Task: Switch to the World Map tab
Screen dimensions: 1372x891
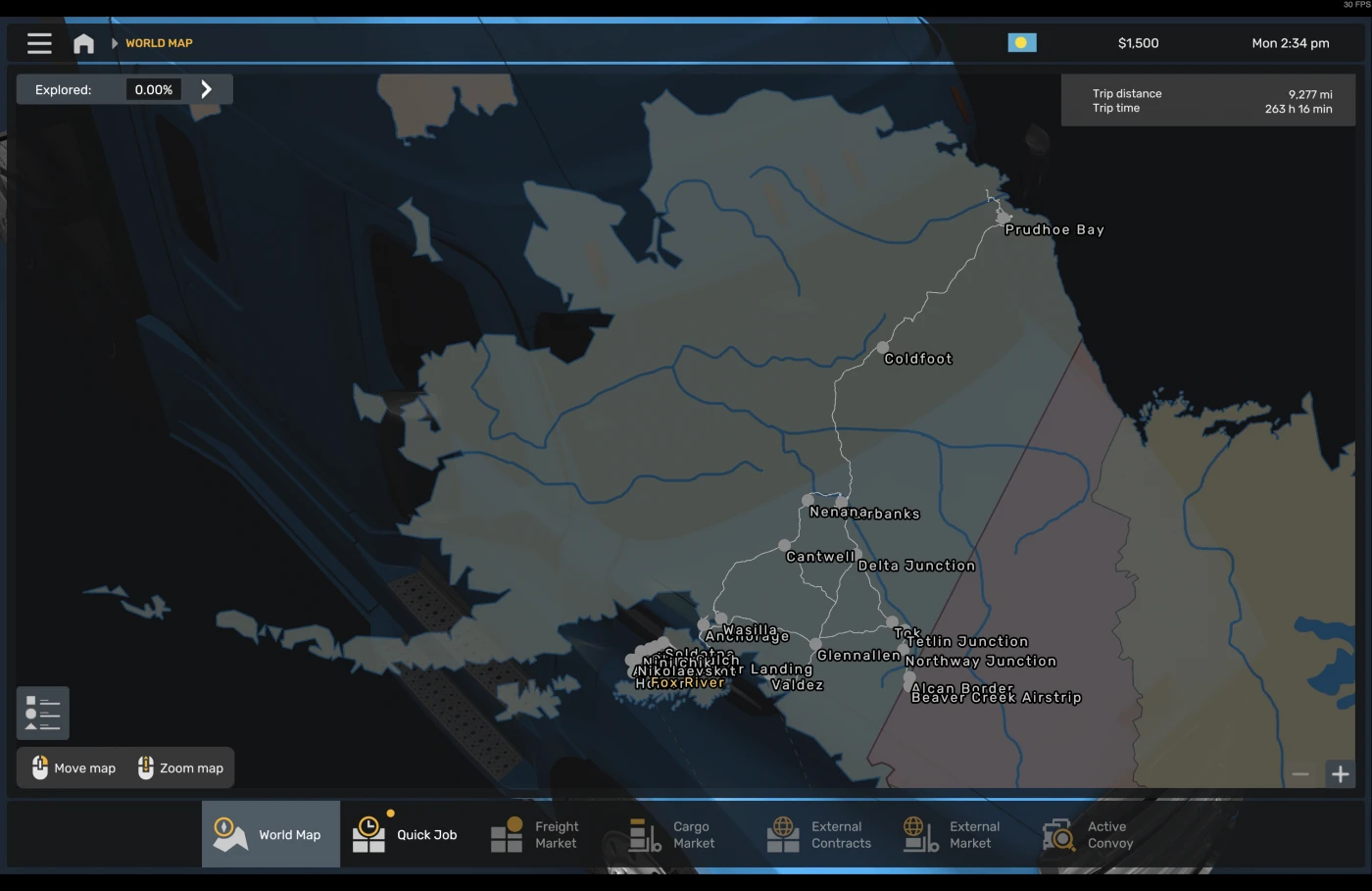Action: point(270,833)
